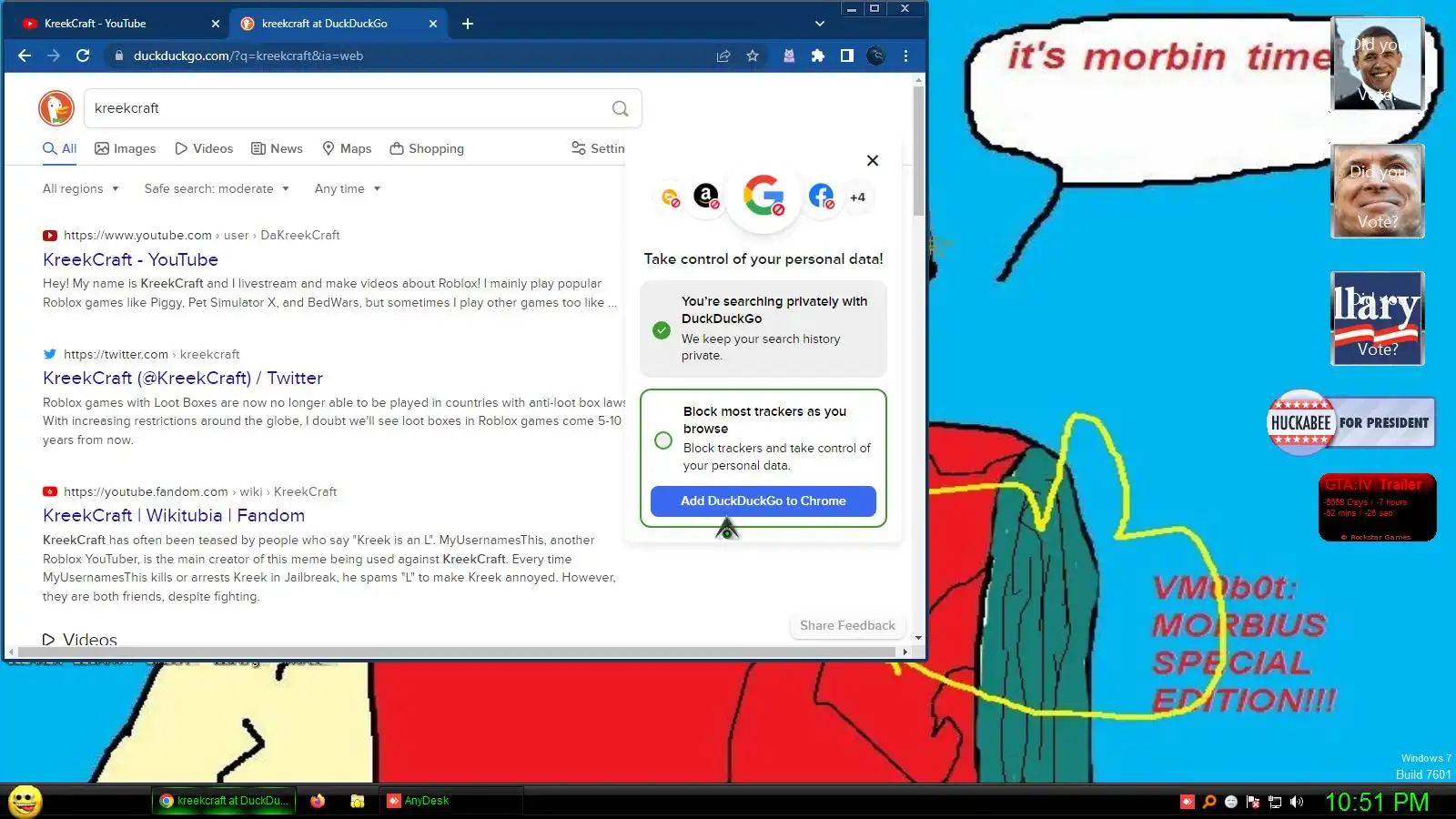Viewport: 1456px width, 819px height.
Task: Click the 10:51 PM taskbar clock
Action: coord(1376,802)
